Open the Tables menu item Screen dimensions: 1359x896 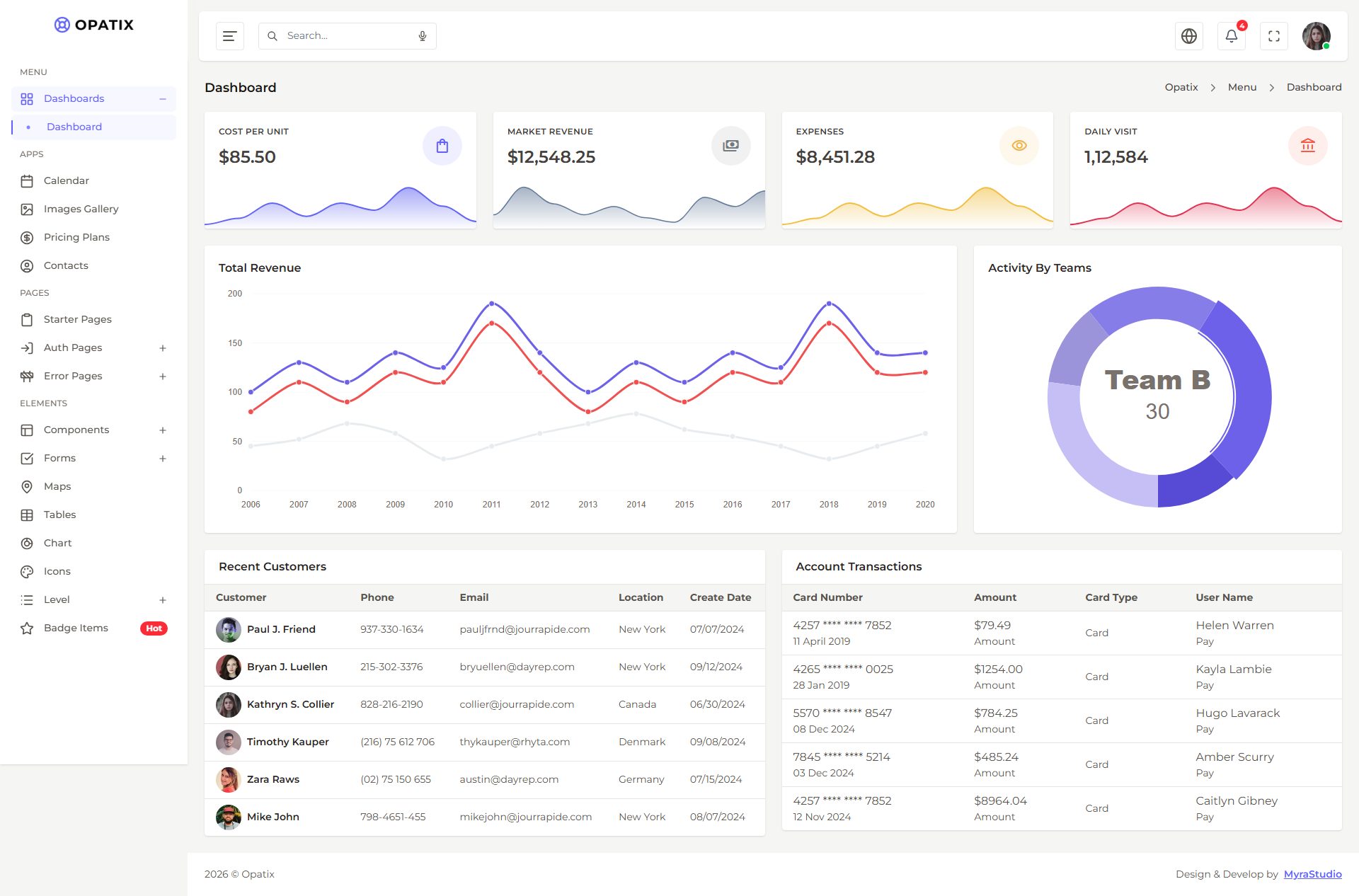pos(93,515)
